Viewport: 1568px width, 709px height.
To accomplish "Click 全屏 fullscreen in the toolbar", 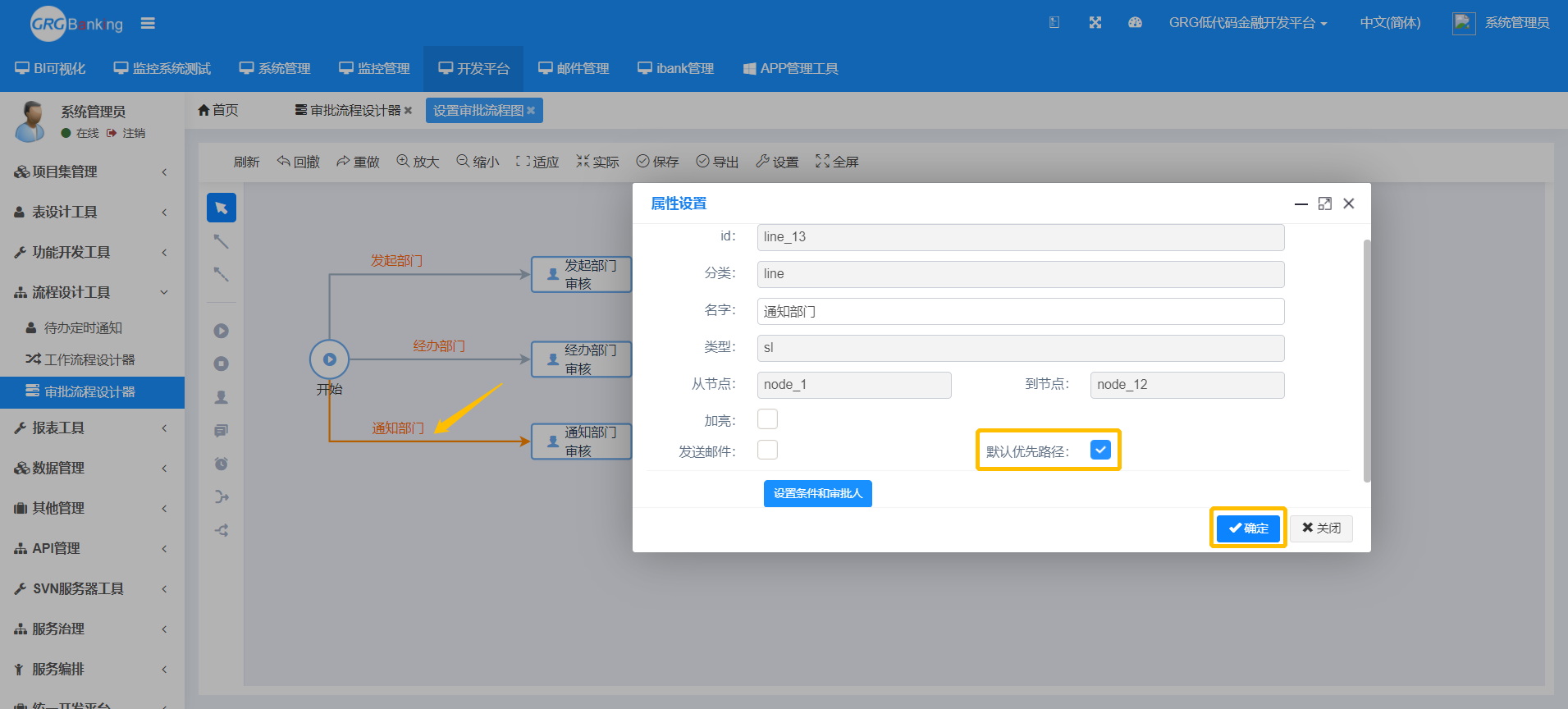I will coord(837,162).
